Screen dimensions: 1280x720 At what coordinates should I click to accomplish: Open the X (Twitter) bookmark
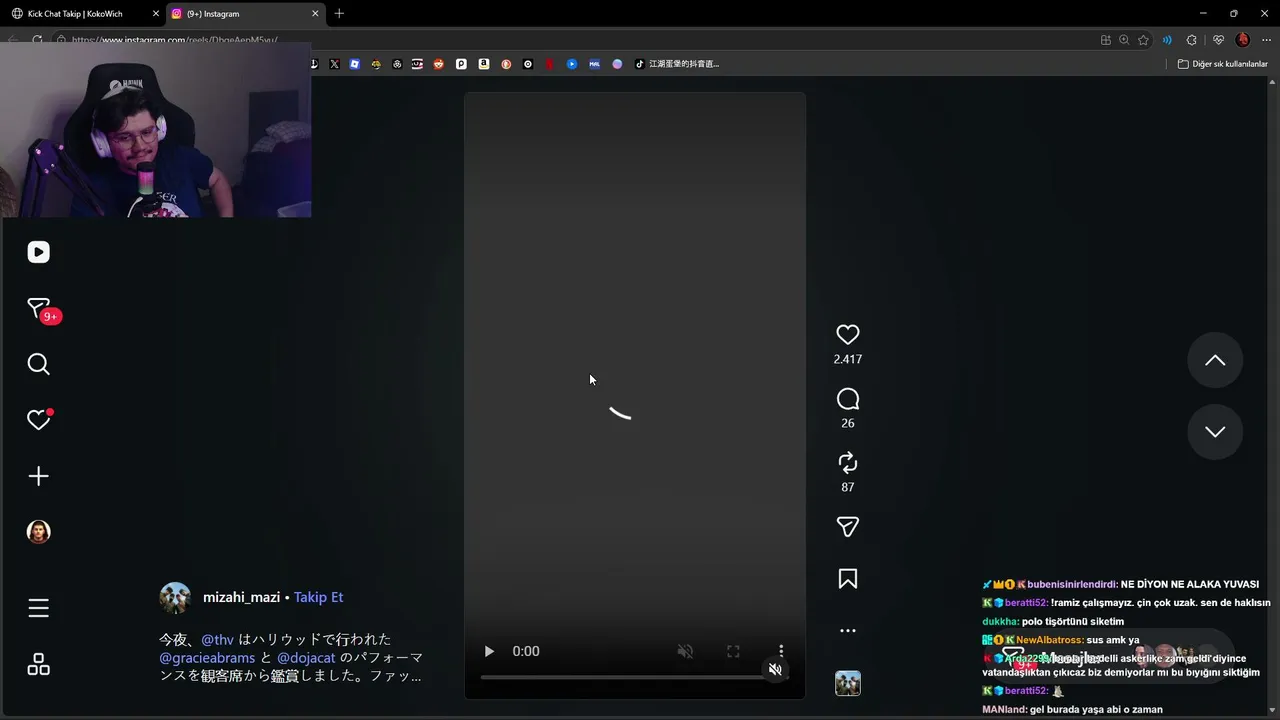tap(334, 64)
